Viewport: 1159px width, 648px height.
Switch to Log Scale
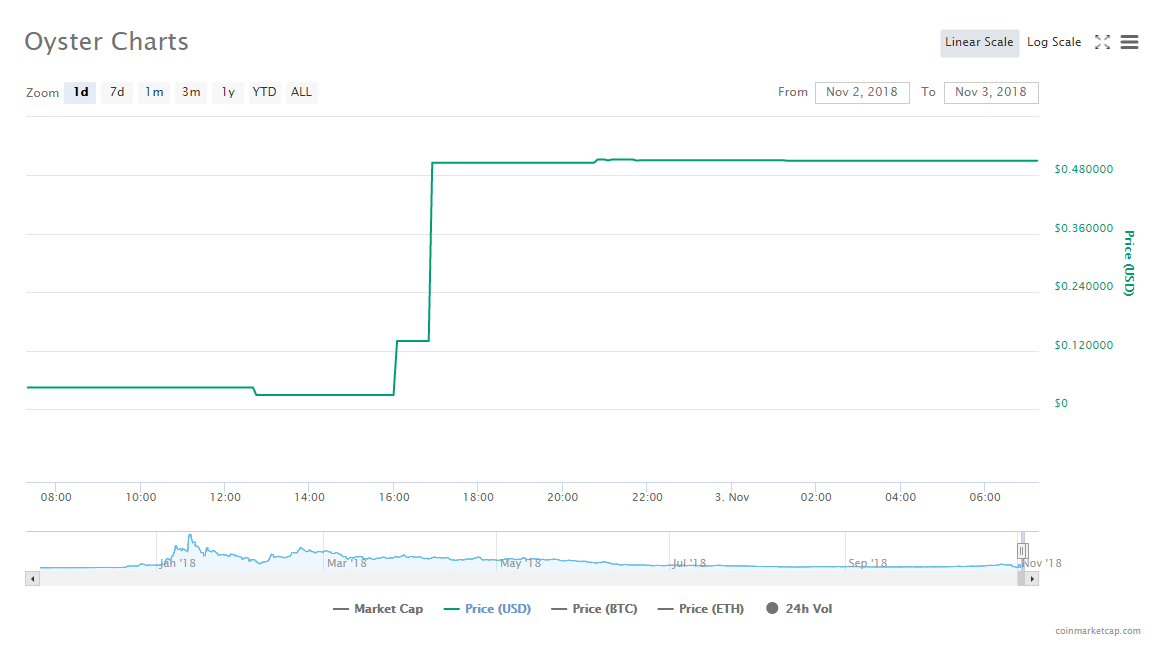(x=1054, y=42)
